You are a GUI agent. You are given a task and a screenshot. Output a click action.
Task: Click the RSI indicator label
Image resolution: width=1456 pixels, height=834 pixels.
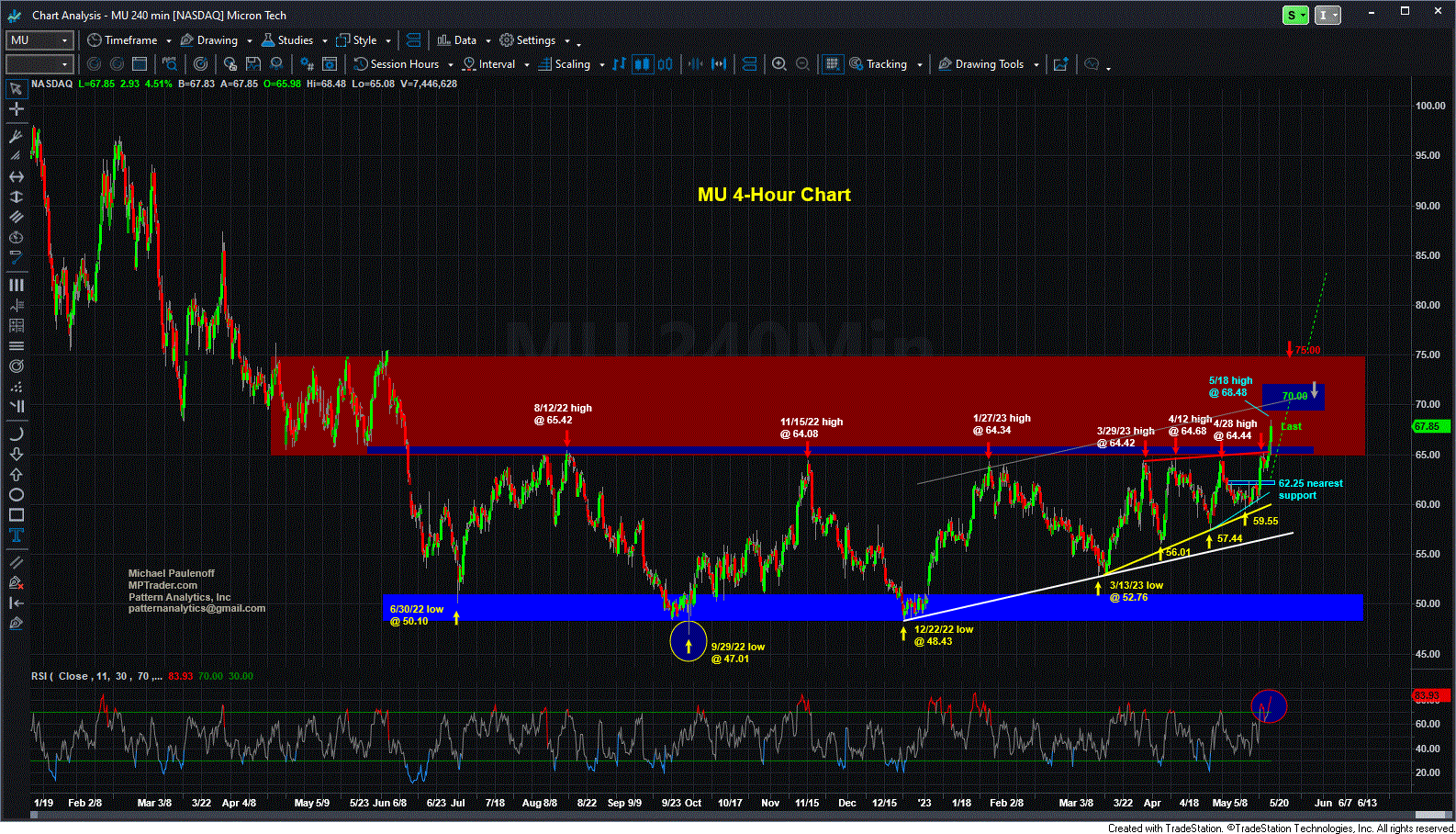pos(95,676)
